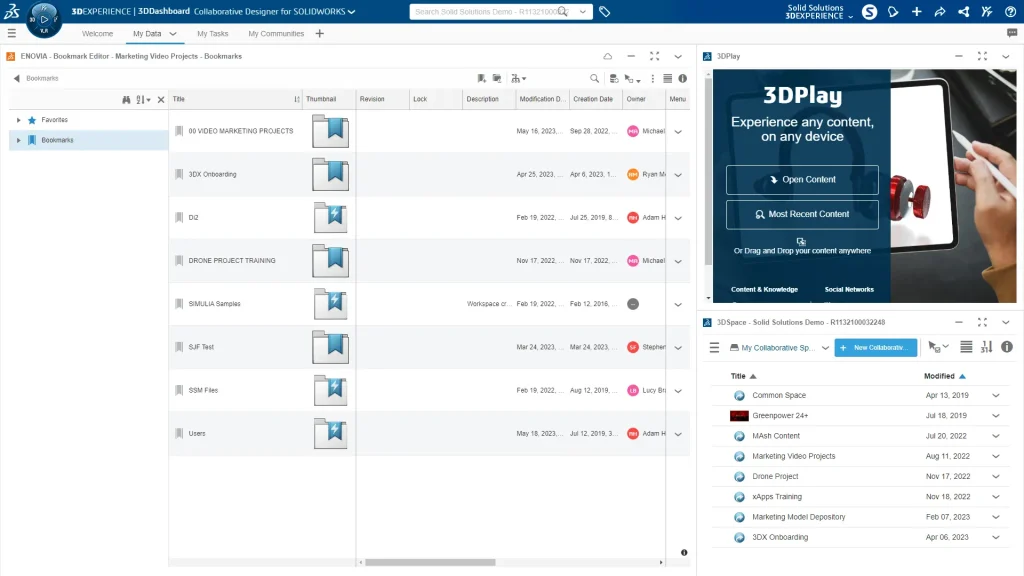
Task: Click the list view icon in Bookmark Editor
Action: tap(667, 78)
